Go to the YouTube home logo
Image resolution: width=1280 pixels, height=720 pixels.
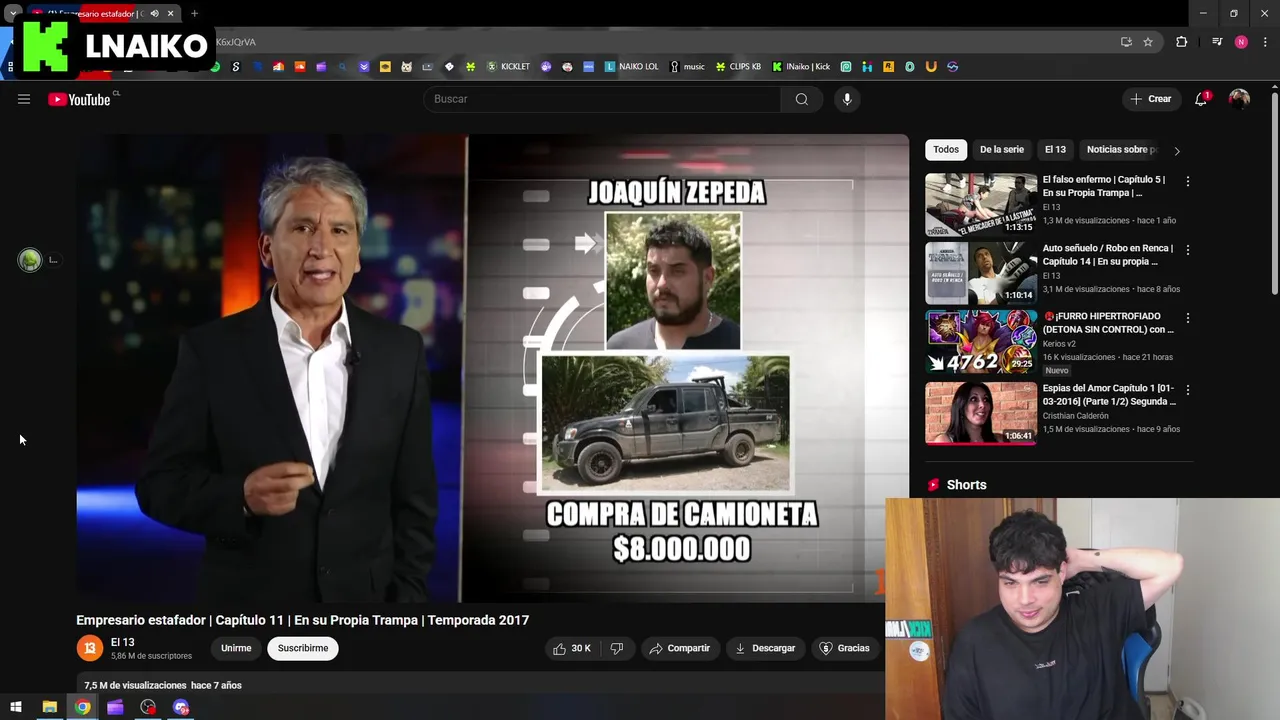pos(79,99)
